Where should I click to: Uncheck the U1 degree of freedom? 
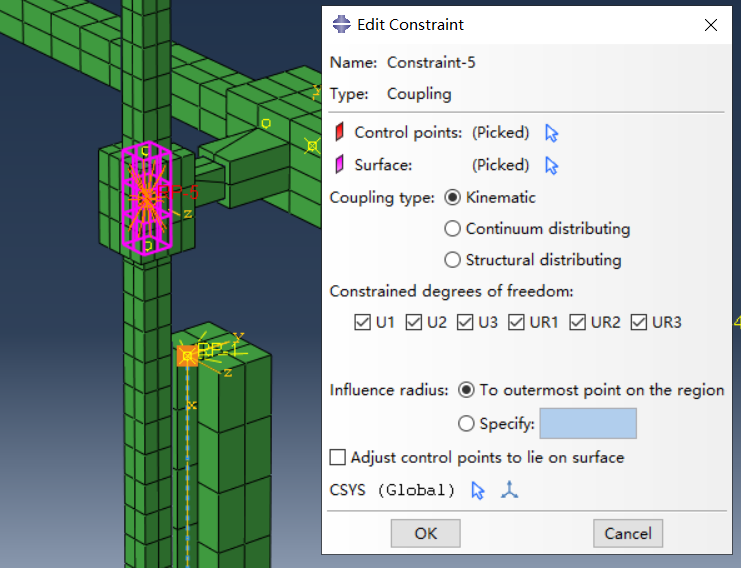click(362, 322)
